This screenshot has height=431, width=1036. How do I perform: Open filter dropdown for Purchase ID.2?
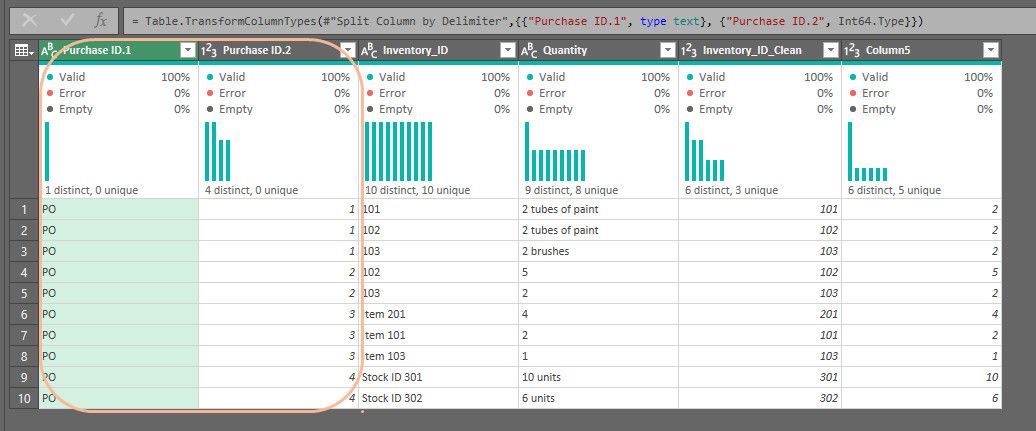tap(348, 50)
